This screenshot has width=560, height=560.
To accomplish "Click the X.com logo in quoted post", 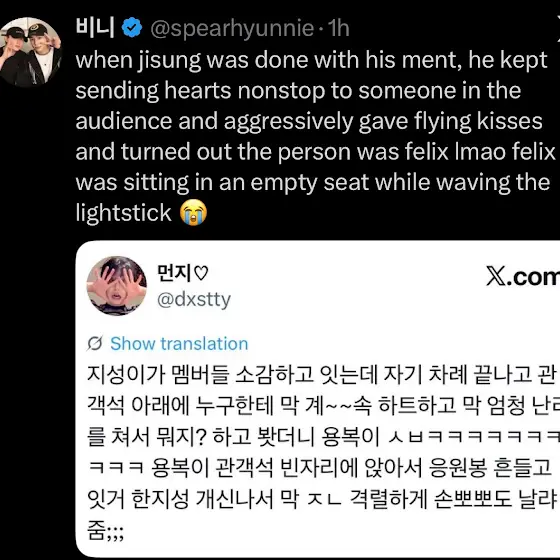I will [523, 277].
